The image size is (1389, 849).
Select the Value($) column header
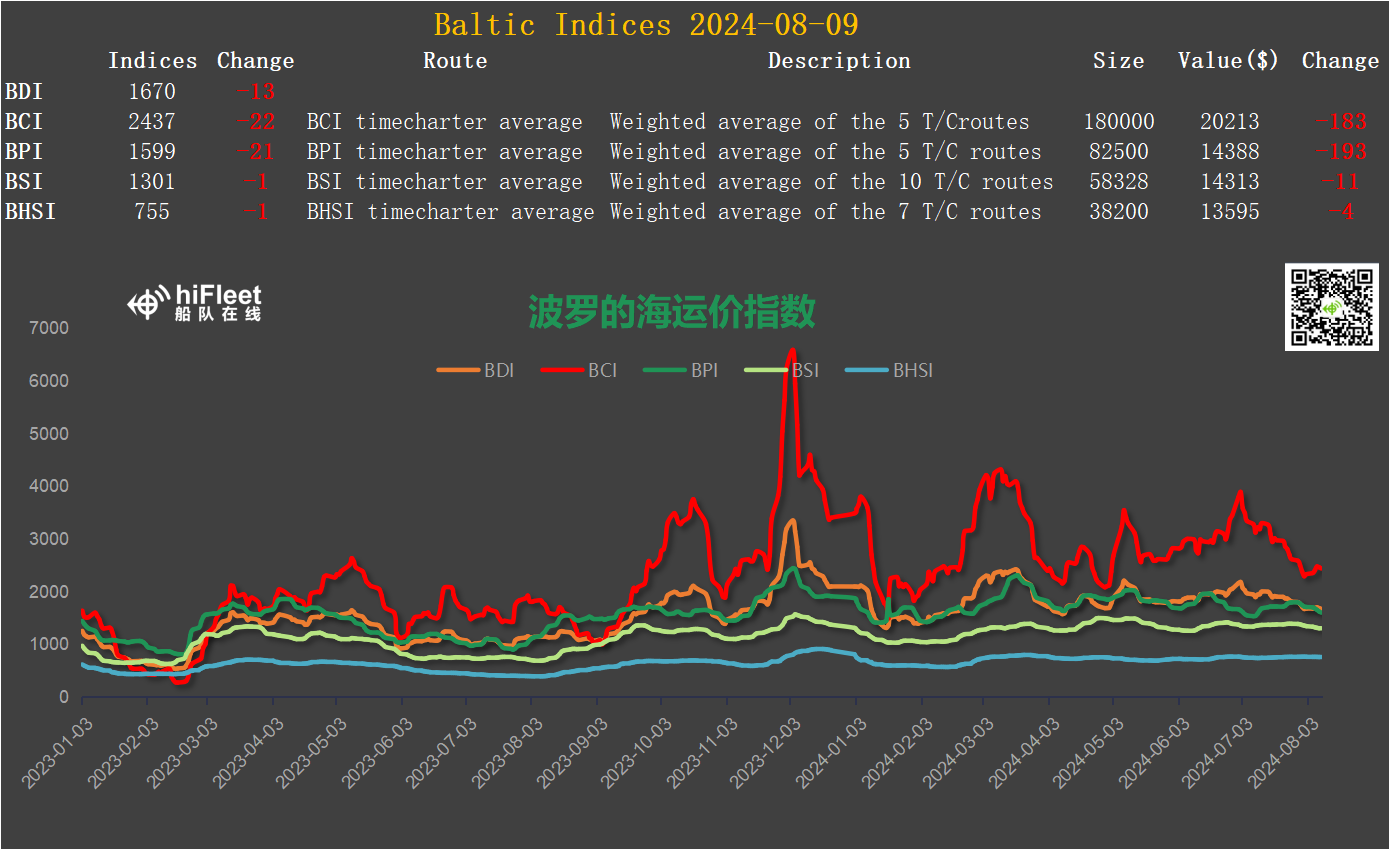[1228, 61]
